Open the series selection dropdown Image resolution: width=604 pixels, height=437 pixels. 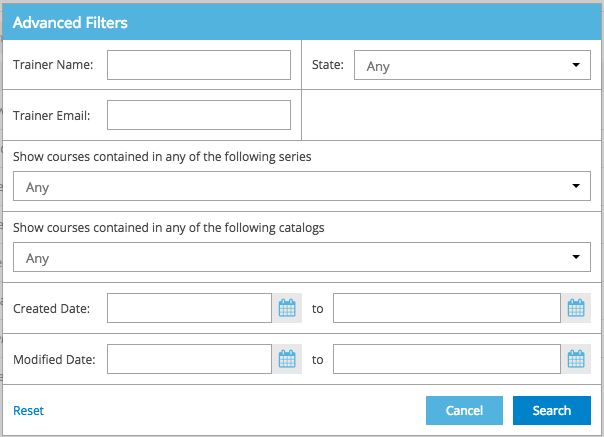[x=302, y=186]
